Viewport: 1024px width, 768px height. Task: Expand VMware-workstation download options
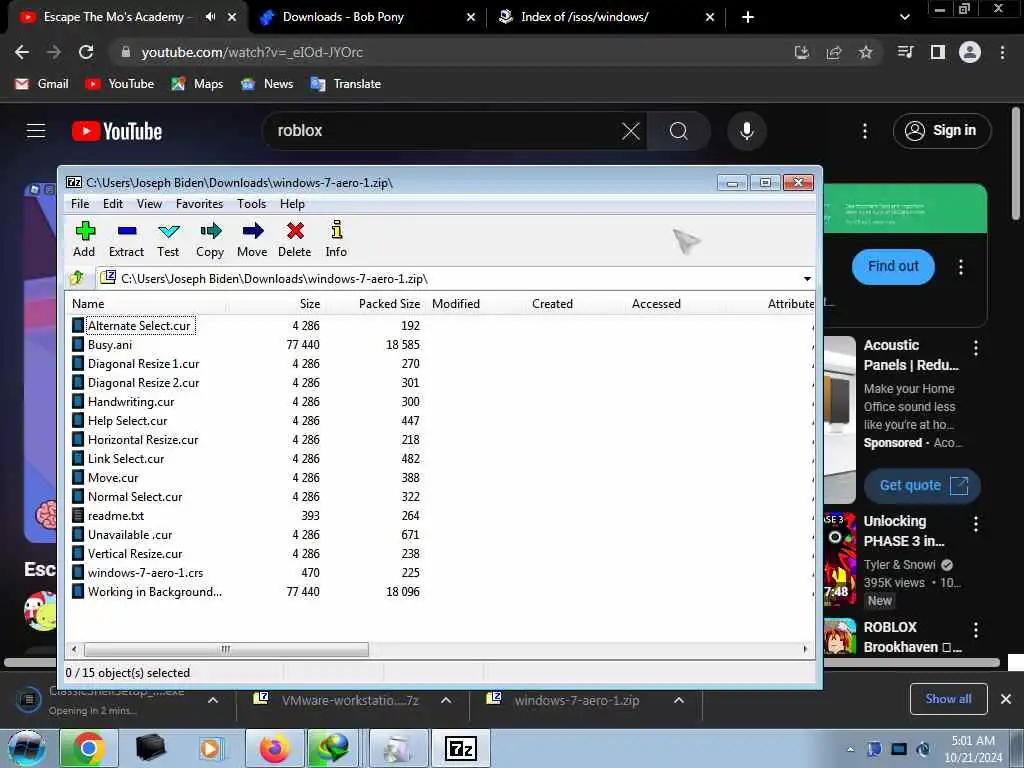click(446, 700)
